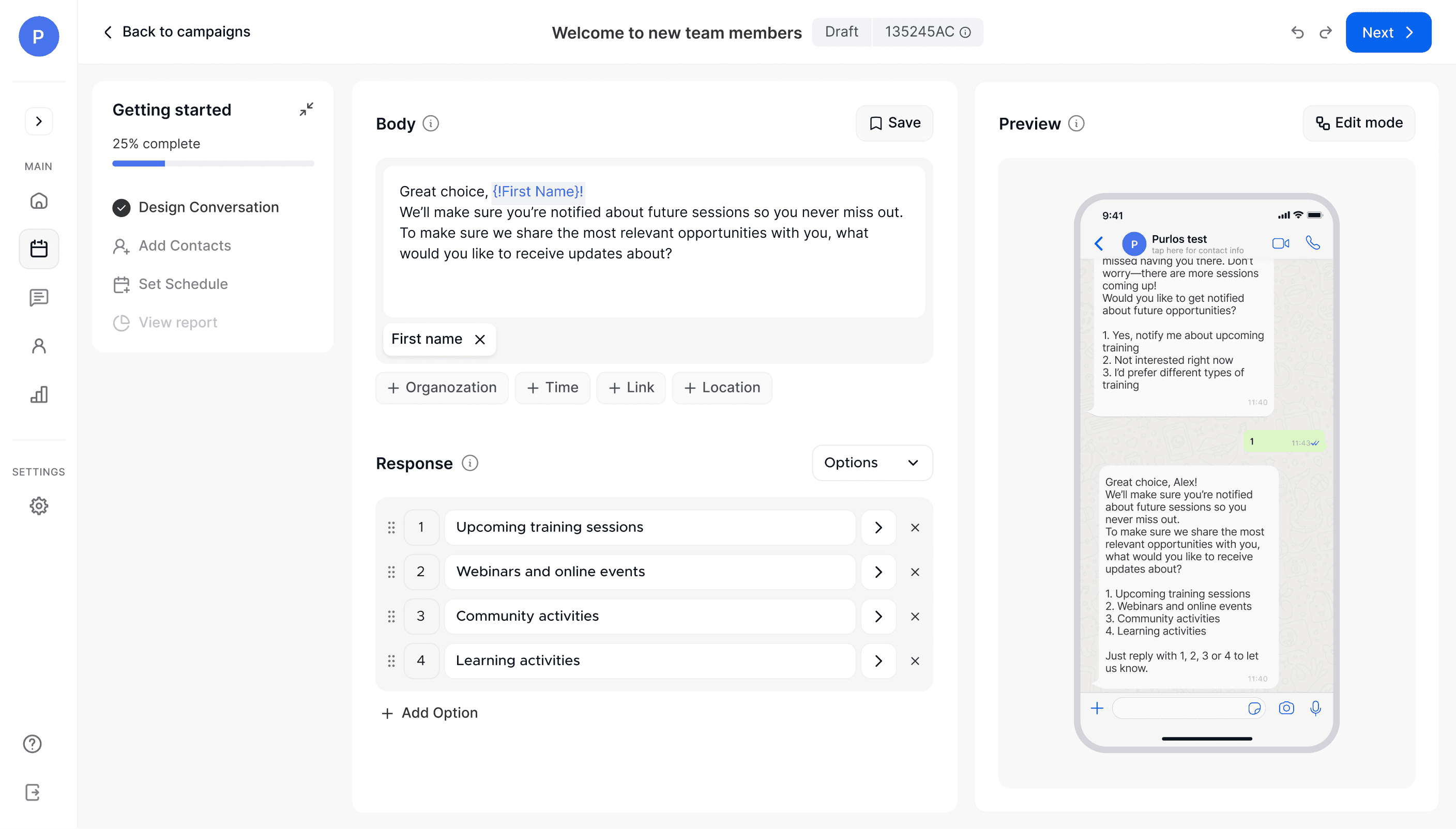Click the Draft status badge
Screen dimensions: 1456x829
(842, 32)
